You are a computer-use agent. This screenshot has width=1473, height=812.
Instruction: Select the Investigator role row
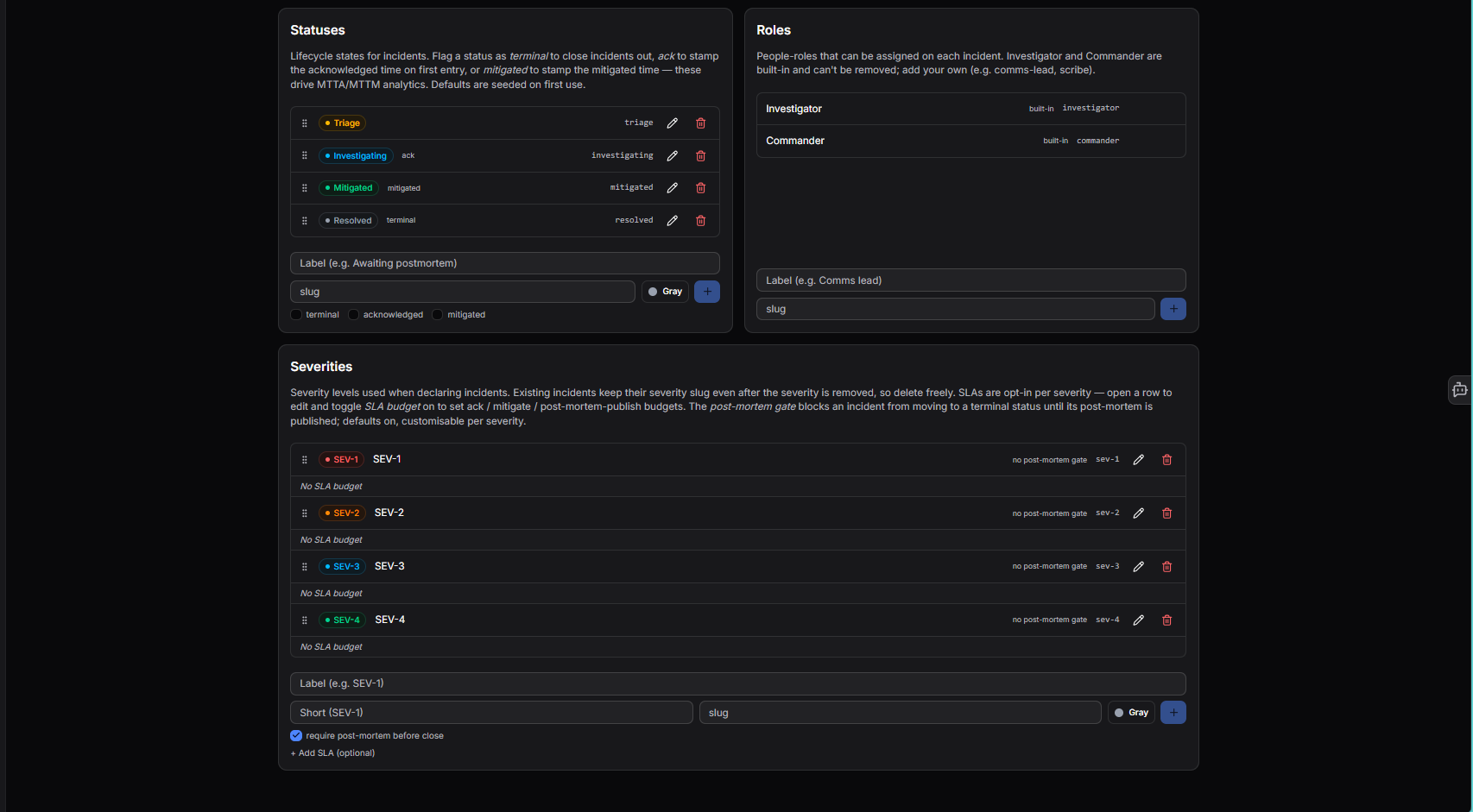click(971, 109)
